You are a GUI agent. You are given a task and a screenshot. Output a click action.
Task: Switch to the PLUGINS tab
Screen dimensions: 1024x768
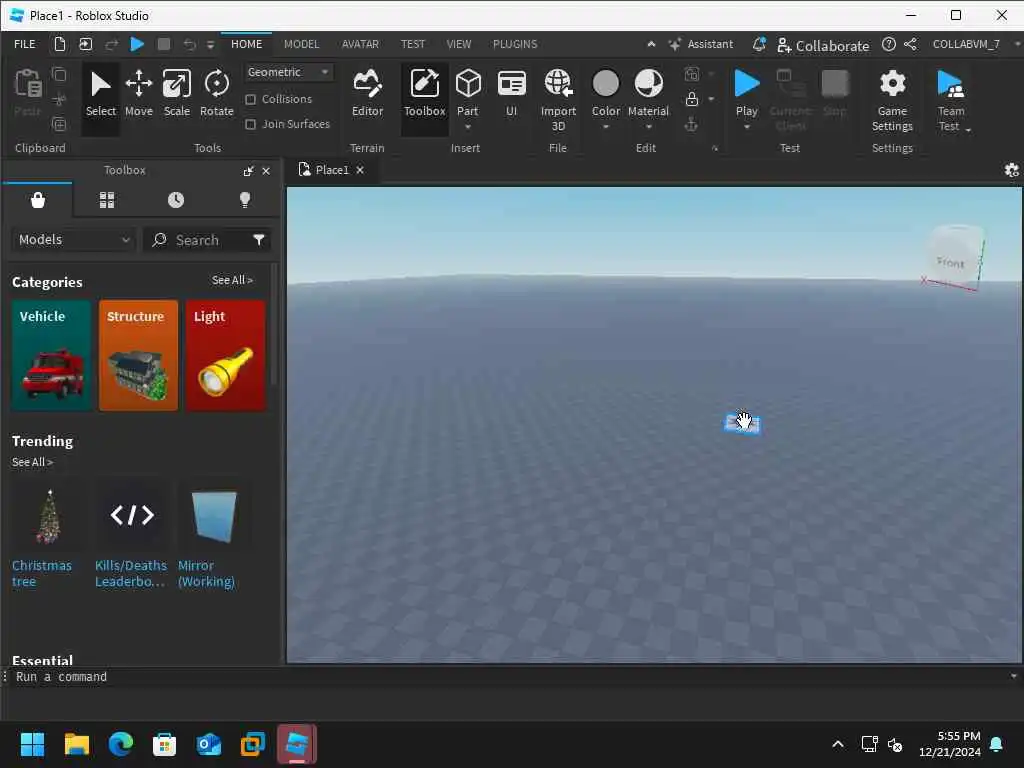point(515,44)
